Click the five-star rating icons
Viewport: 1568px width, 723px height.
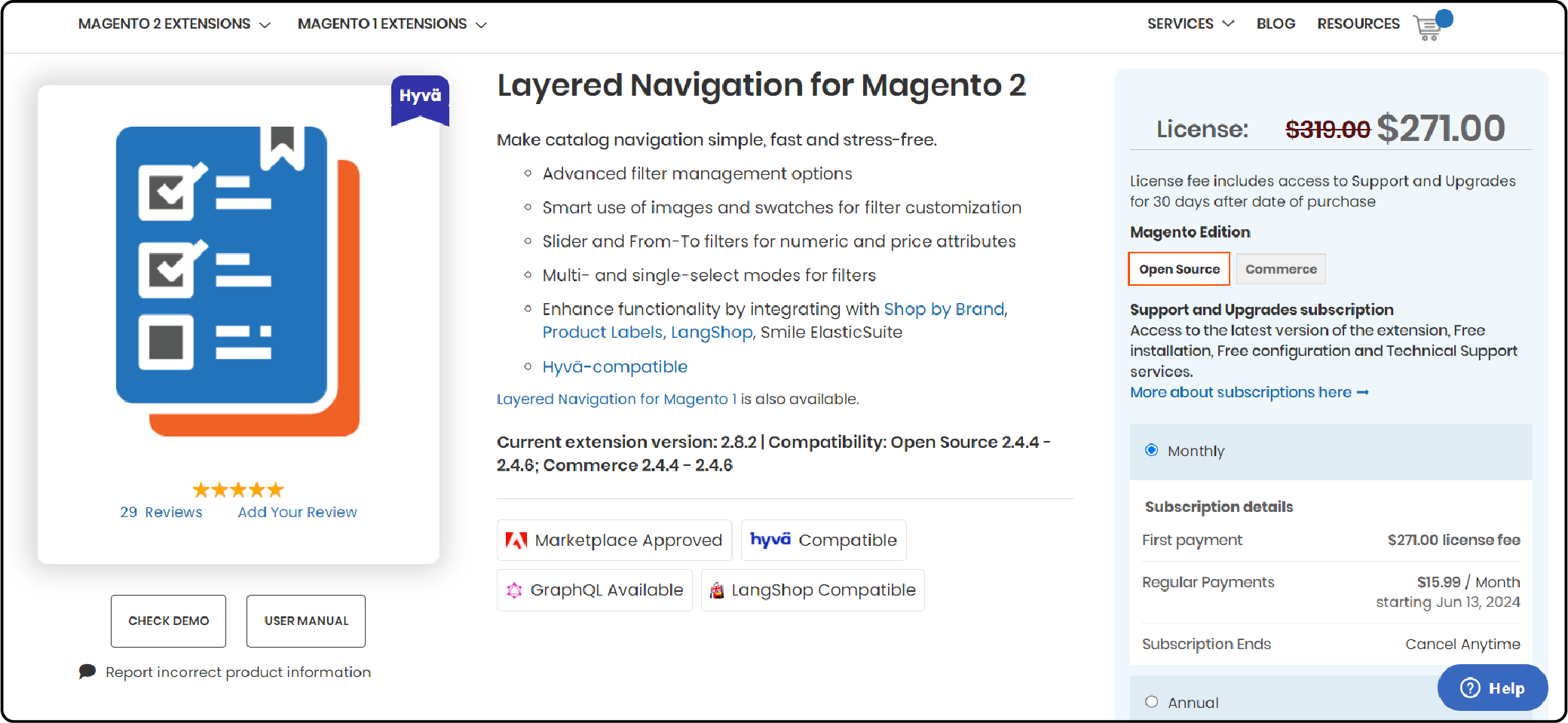[x=238, y=490]
